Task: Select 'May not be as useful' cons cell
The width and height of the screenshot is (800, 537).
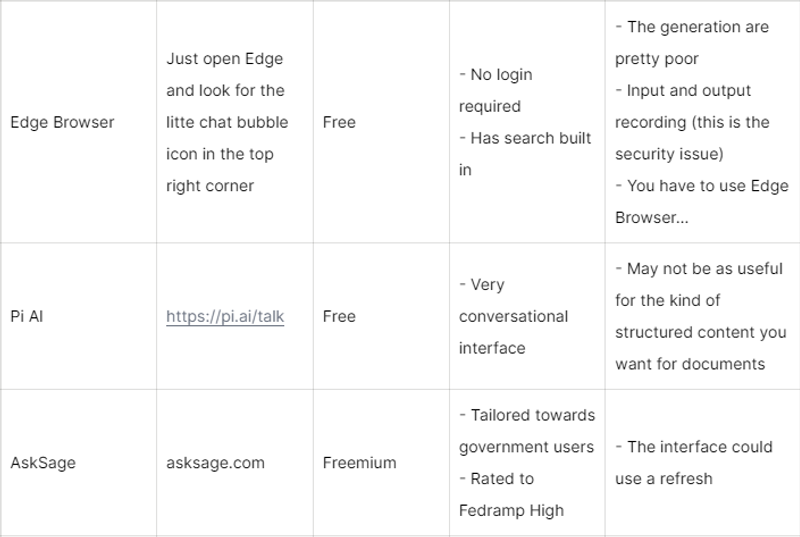Action: [x=701, y=316]
